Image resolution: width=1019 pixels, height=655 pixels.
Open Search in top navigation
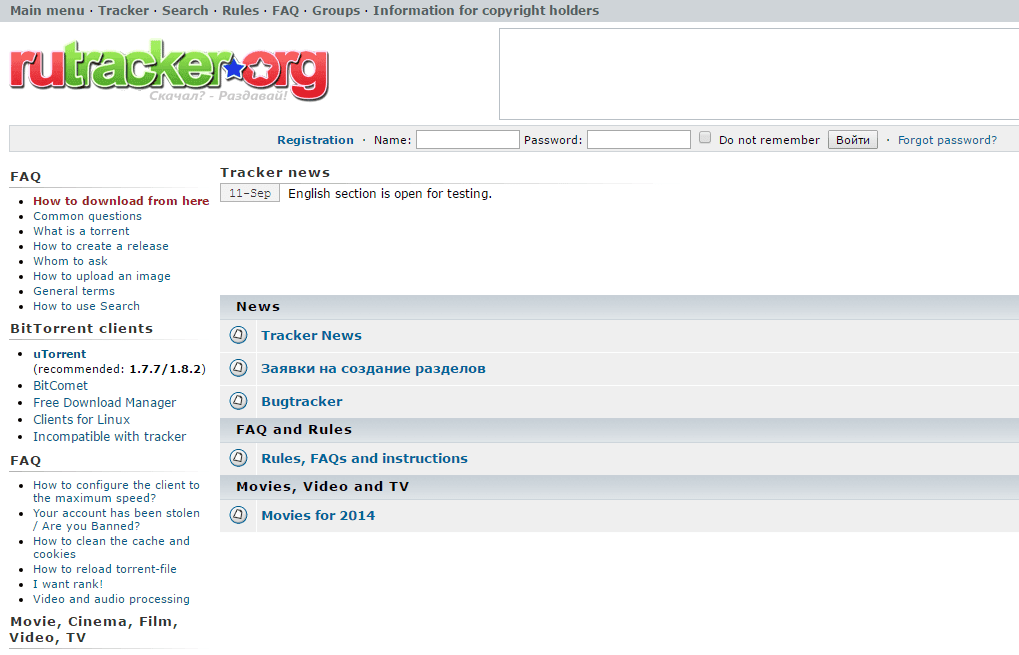click(x=185, y=10)
